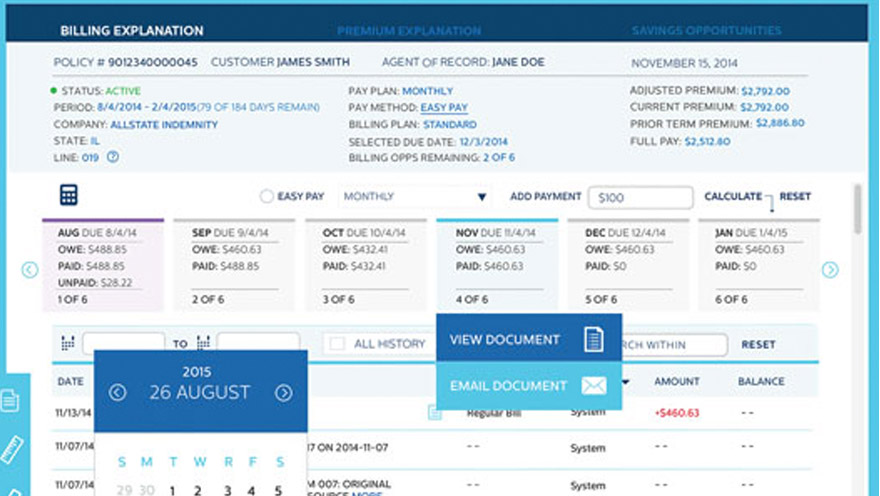This screenshot has width=880, height=496.
Task: Click the help question mark beside Line 019
Action: 113,157
